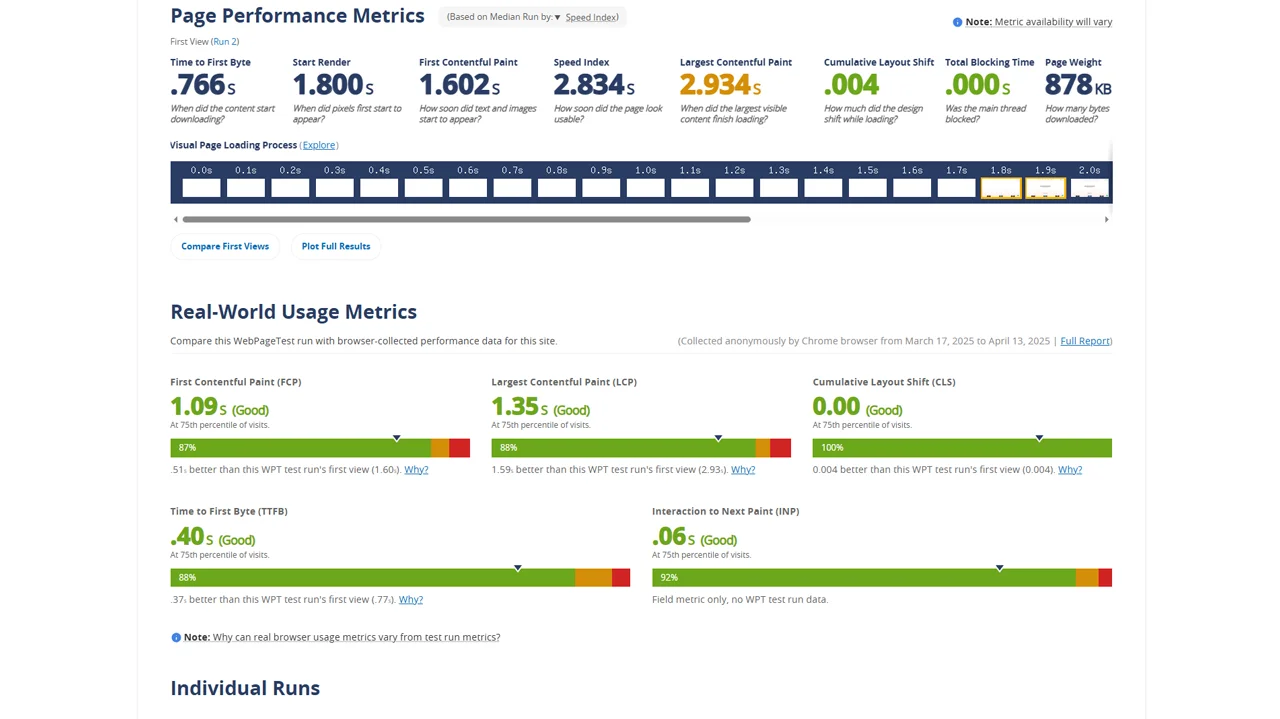
Task: Open the Full Report link
Action: click(x=1085, y=341)
